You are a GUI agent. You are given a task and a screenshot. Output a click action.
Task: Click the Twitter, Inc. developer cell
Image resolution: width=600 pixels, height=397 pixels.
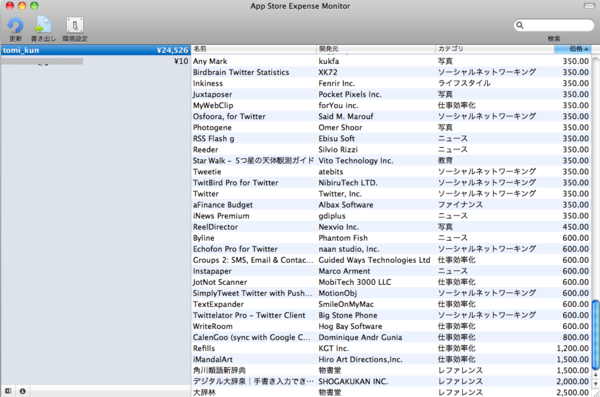[340, 194]
